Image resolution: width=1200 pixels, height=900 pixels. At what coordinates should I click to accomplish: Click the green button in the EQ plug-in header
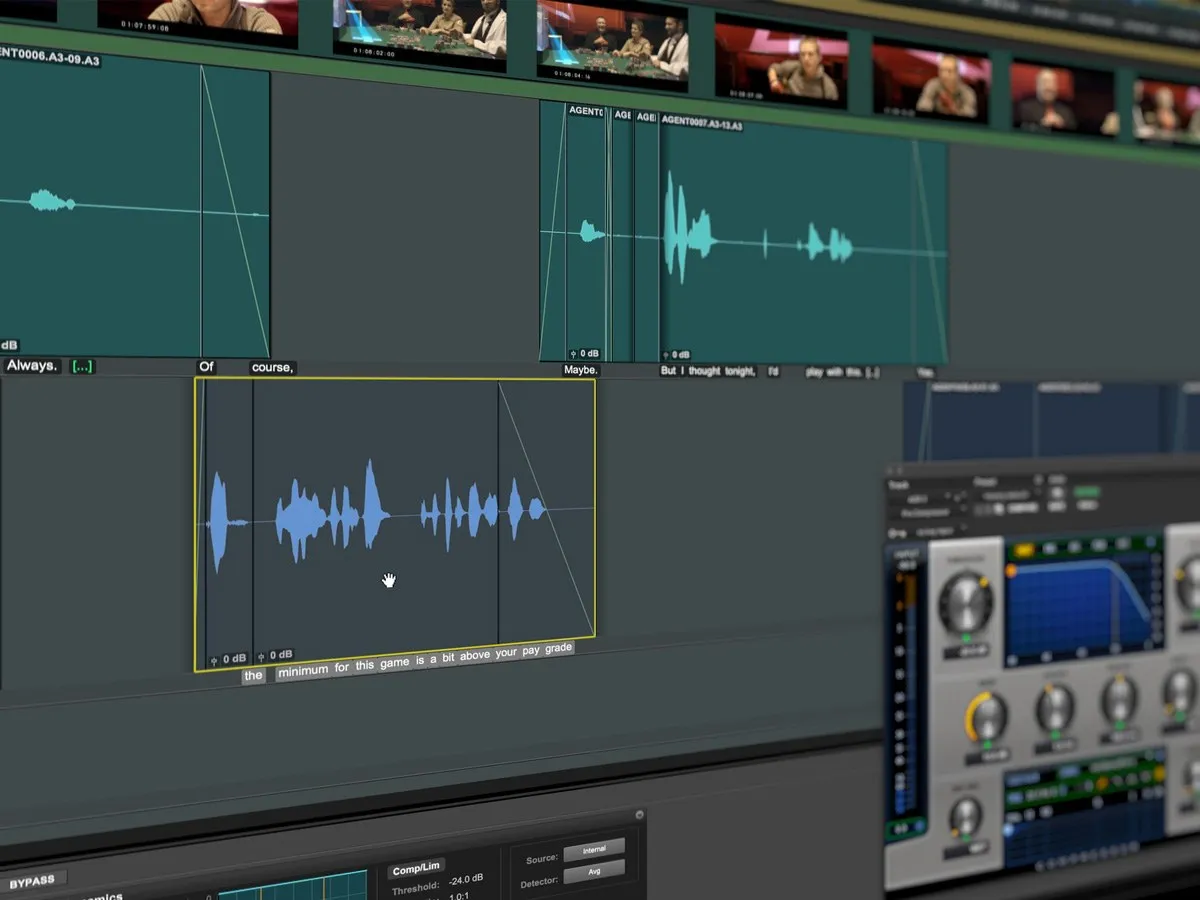[x=1086, y=493]
